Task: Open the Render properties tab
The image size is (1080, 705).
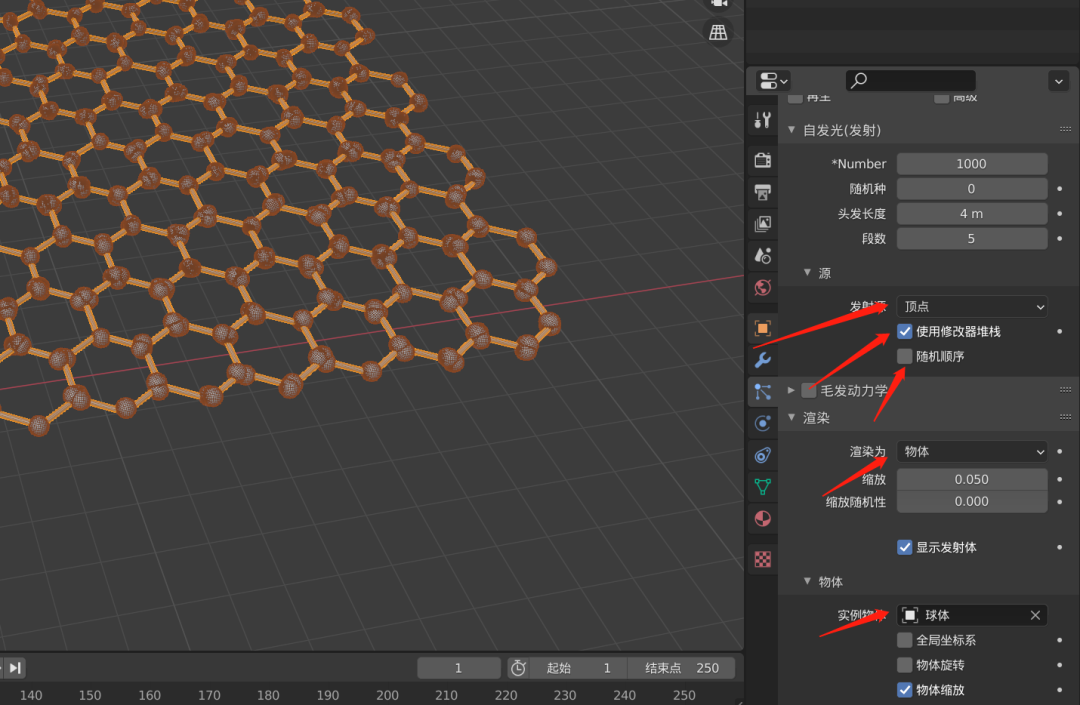Action: click(x=762, y=160)
